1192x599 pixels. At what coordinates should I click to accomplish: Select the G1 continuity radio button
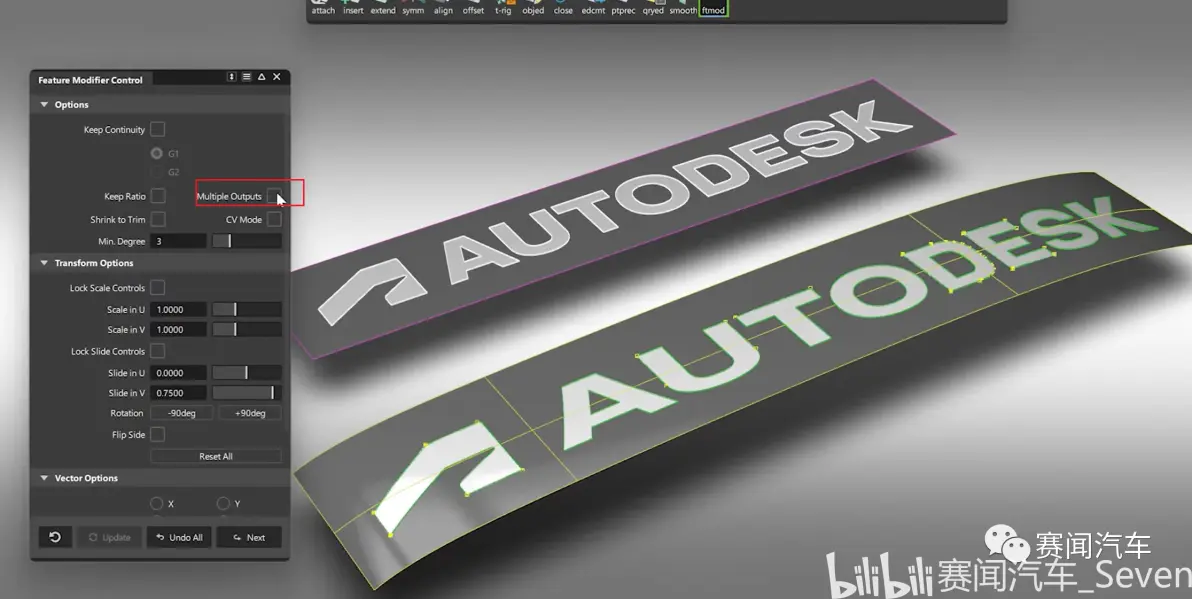click(x=157, y=153)
